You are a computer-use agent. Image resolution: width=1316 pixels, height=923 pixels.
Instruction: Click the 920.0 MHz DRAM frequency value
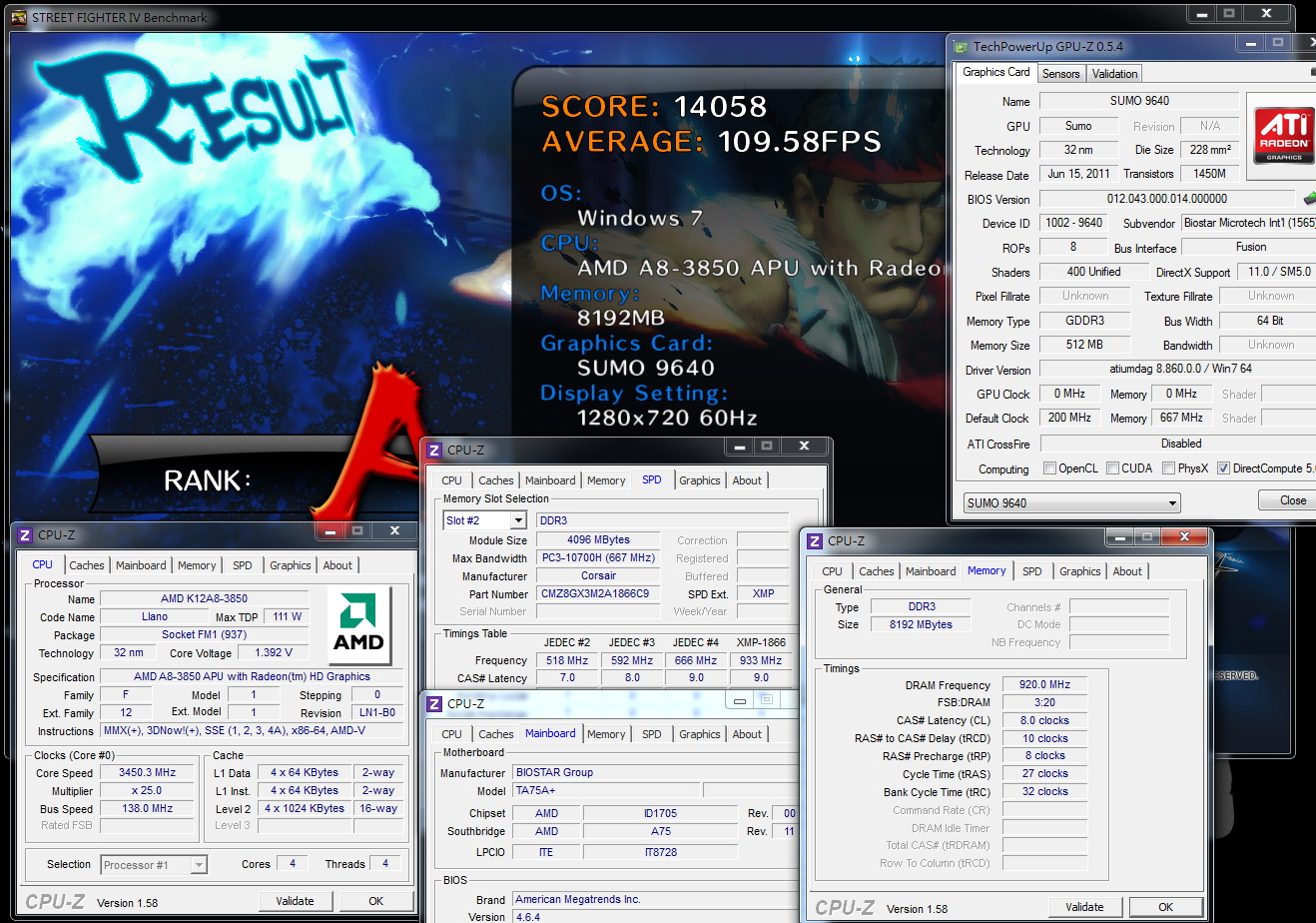(1044, 684)
